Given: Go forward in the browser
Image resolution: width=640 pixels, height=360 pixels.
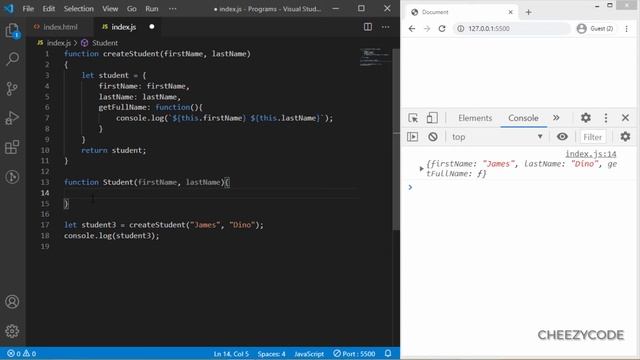Looking at the screenshot, I should [x=427, y=29].
